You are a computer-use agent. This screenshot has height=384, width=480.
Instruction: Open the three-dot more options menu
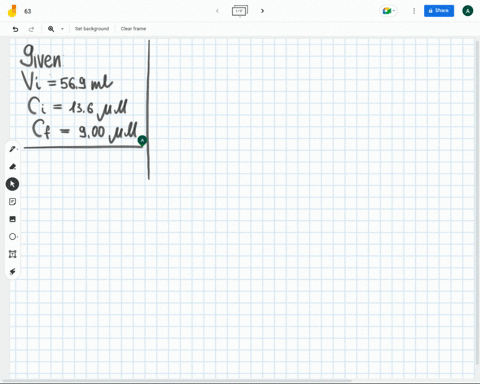(x=414, y=11)
